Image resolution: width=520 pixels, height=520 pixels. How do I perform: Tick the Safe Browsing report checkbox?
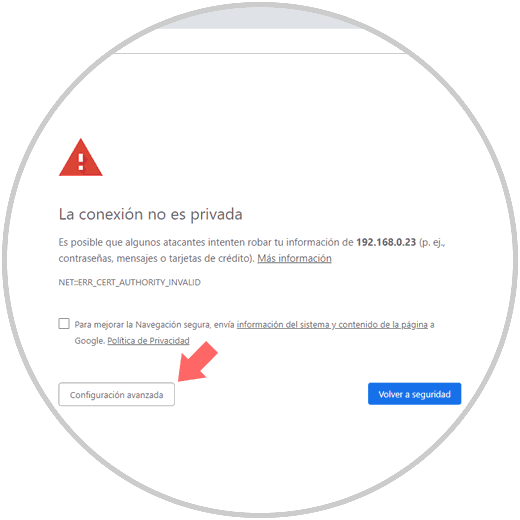tap(64, 324)
